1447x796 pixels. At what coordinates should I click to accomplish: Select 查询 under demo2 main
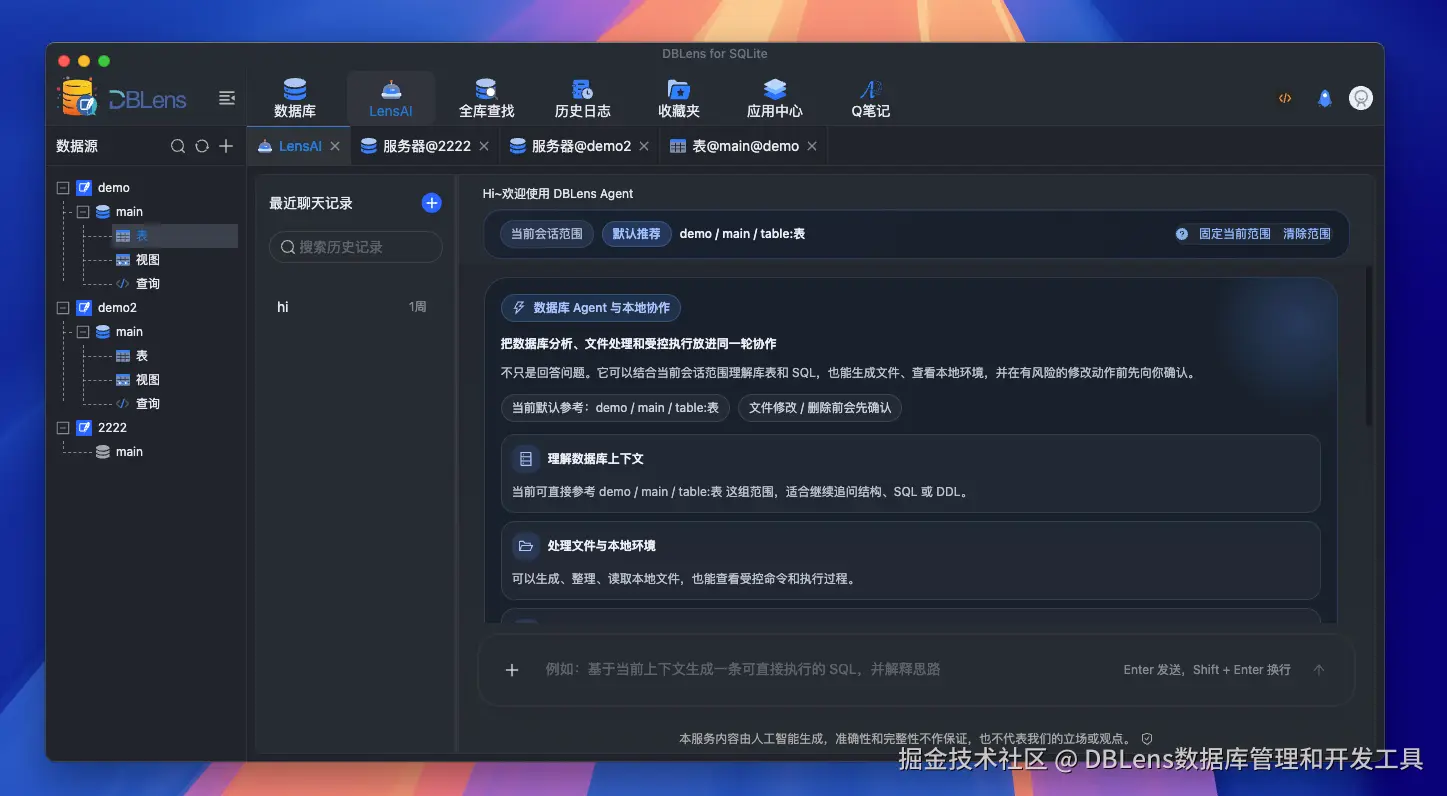147,404
